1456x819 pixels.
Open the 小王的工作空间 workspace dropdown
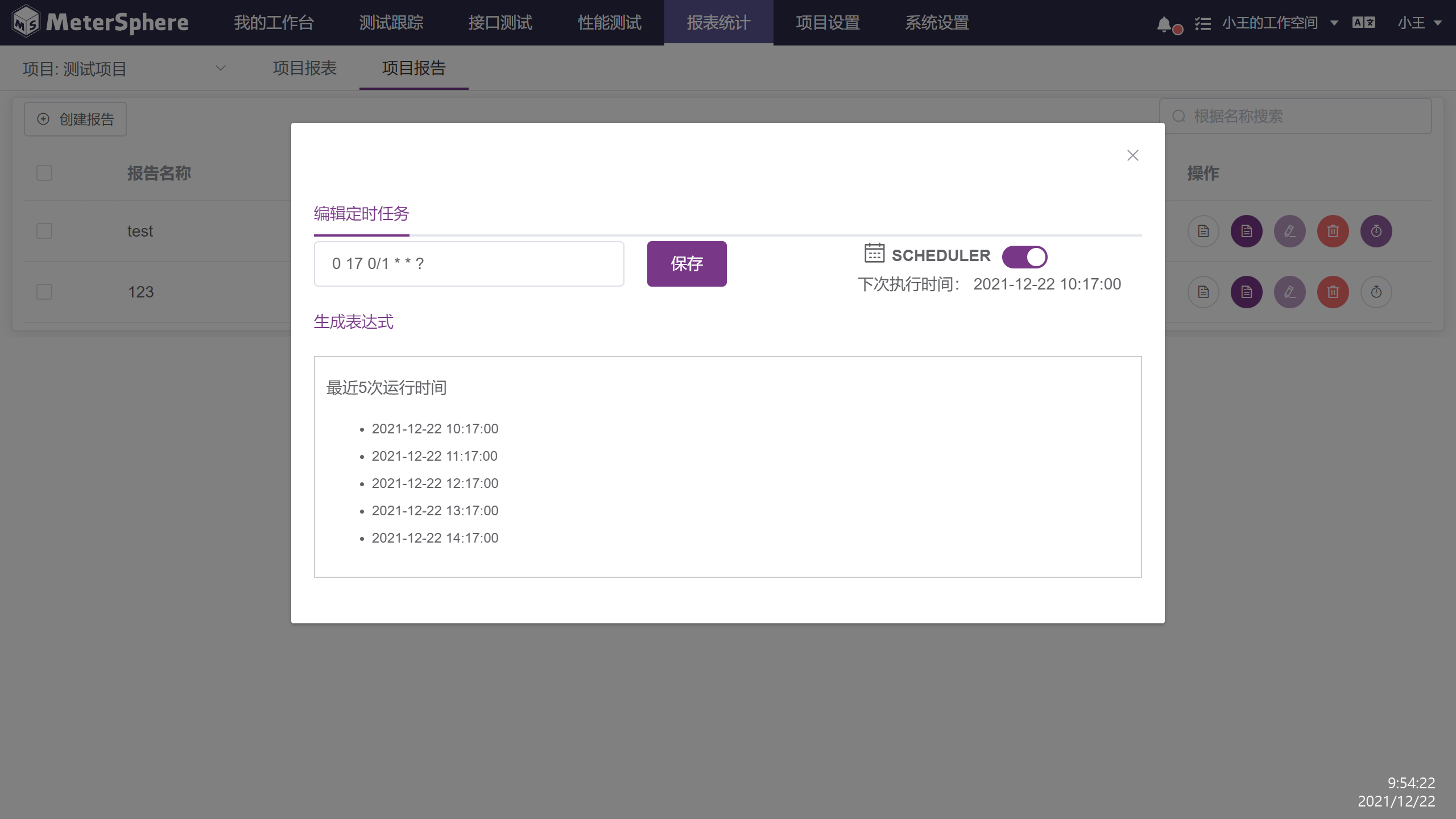pyautogui.click(x=1280, y=23)
